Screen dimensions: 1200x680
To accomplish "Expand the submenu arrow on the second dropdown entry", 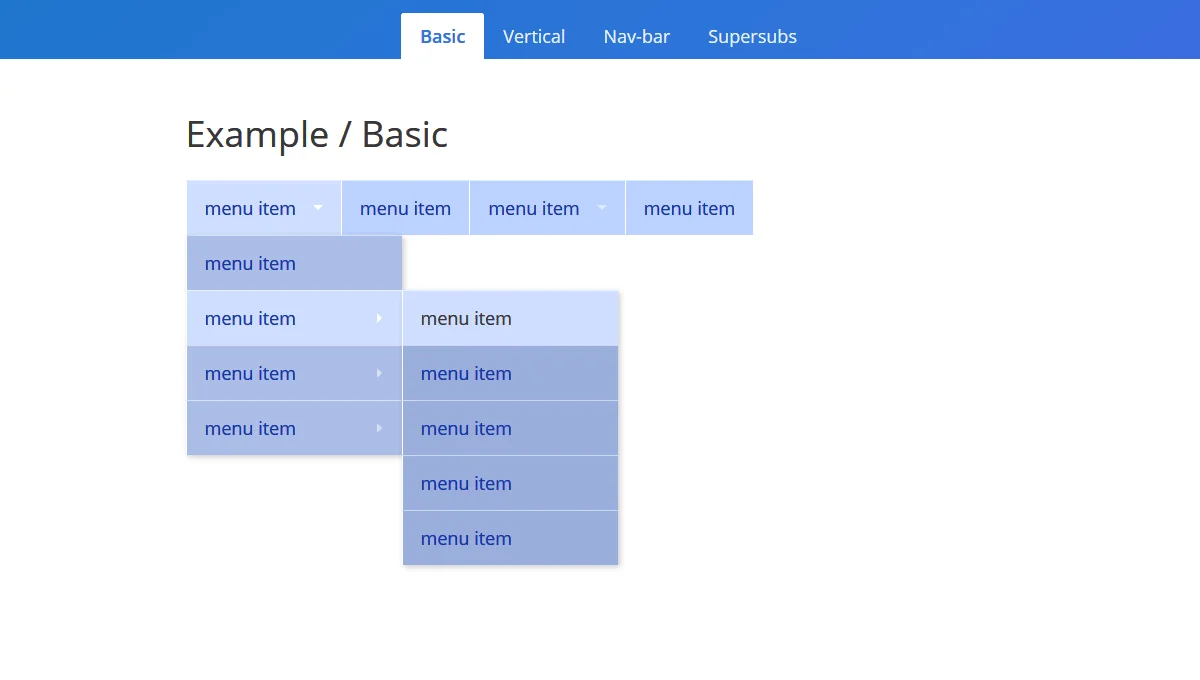I will click(378, 318).
